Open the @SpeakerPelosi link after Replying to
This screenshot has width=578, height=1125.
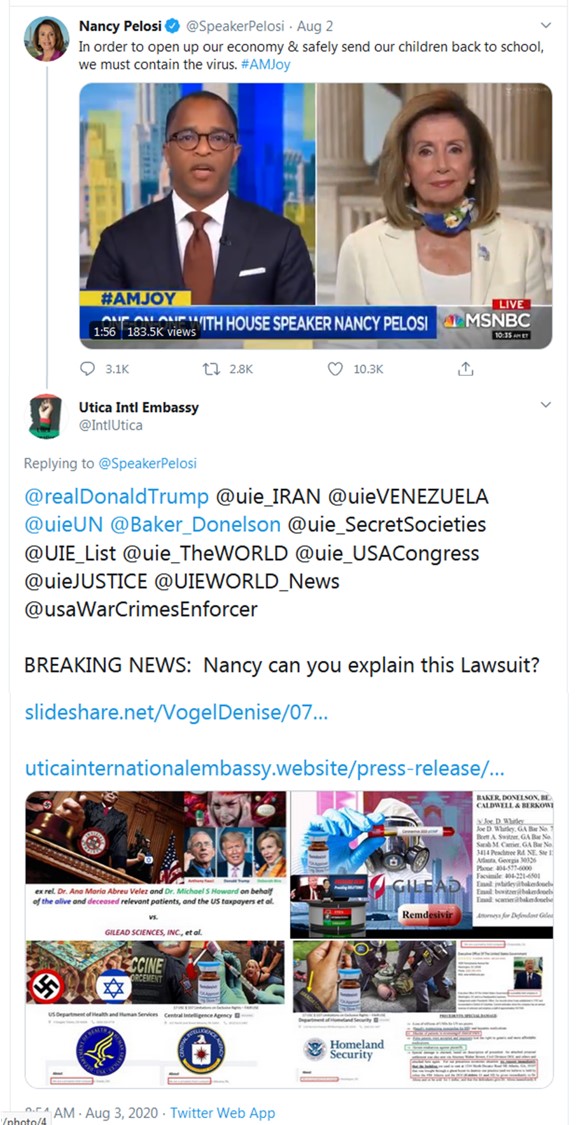(x=148, y=463)
